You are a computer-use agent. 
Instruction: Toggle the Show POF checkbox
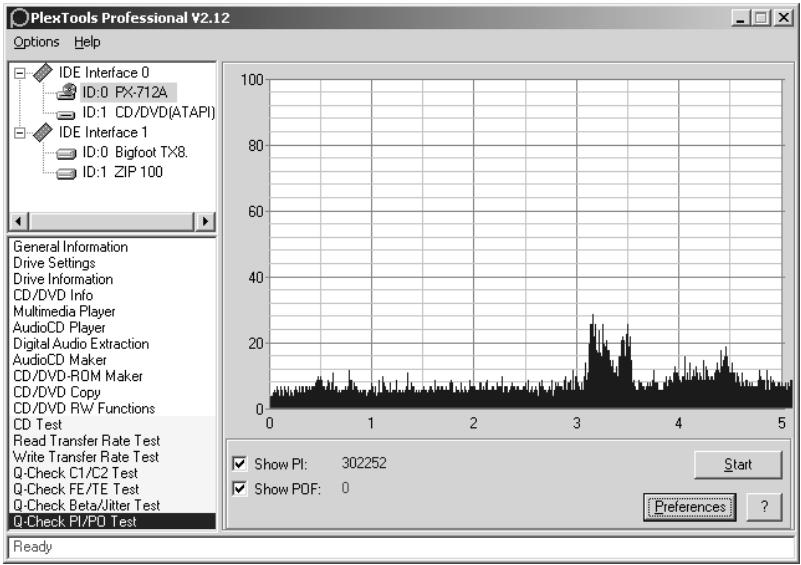239,488
